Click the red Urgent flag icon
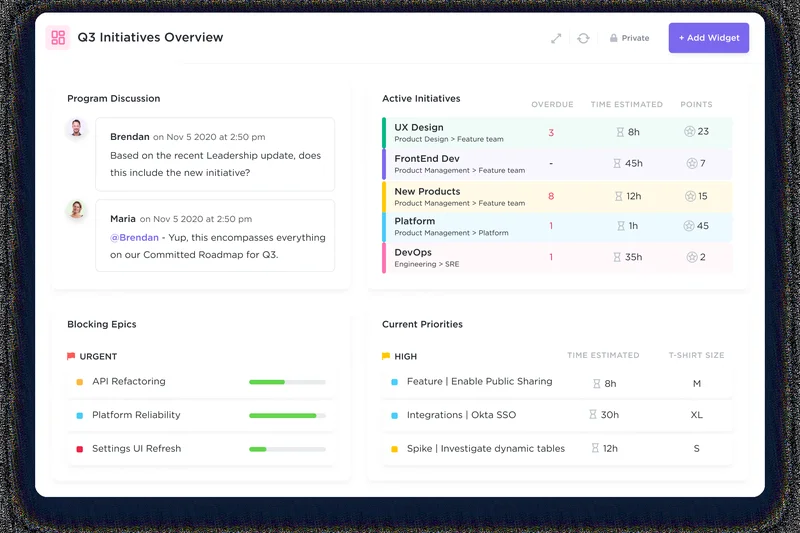This screenshot has width=800, height=533. [71, 356]
